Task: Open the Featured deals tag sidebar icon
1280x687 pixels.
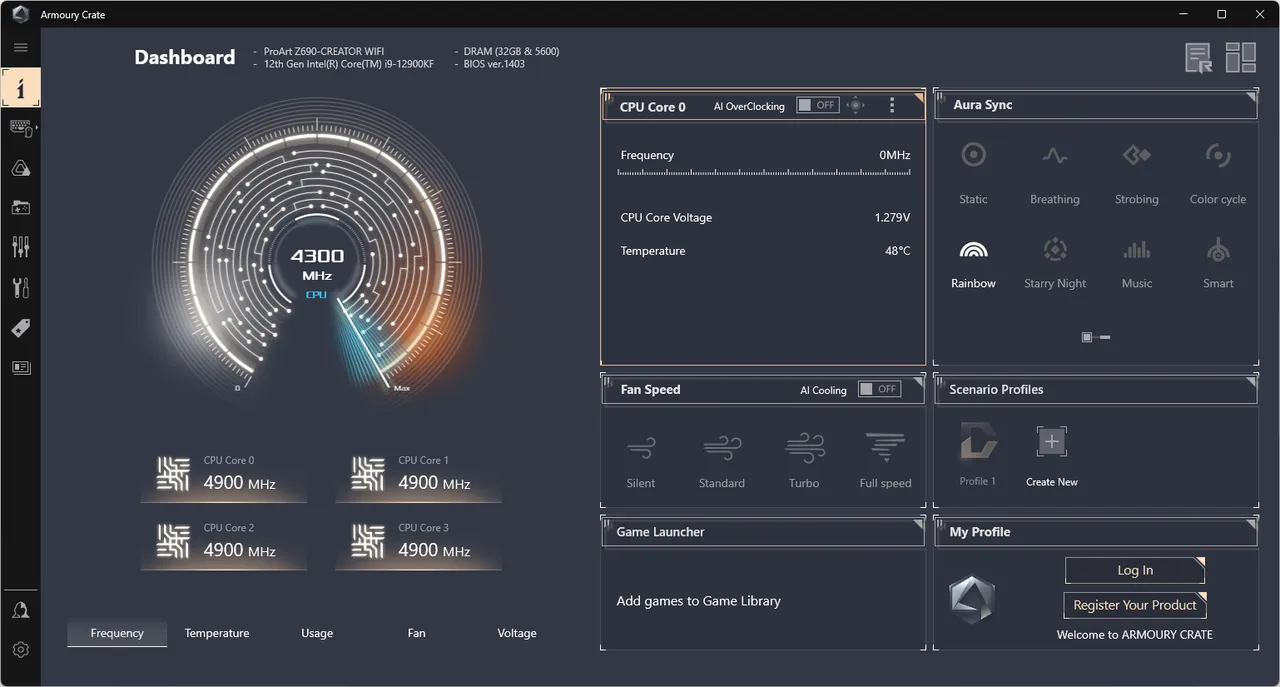Action: click(21, 328)
